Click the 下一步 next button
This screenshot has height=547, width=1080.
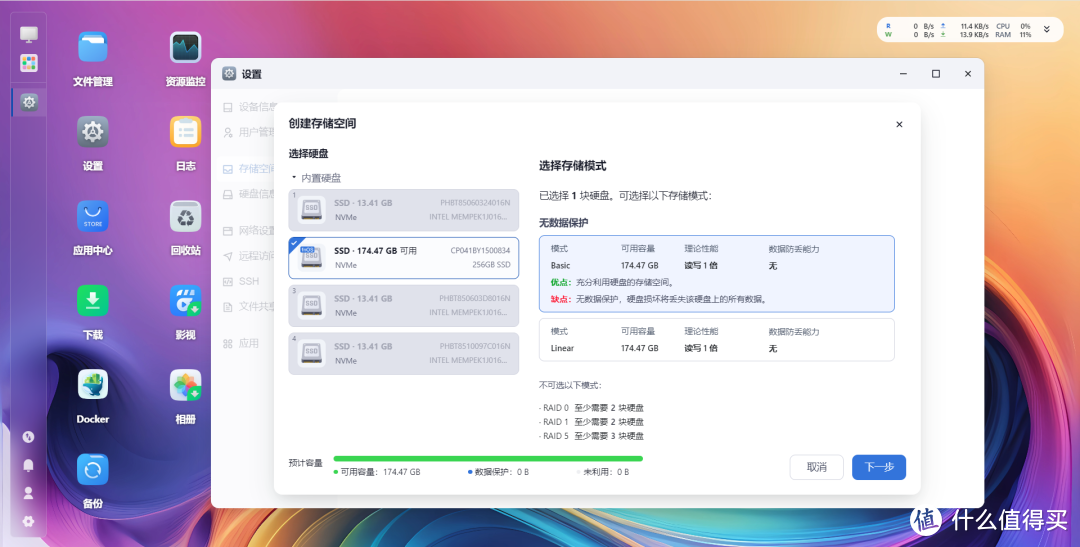pyautogui.click(x=879, y=467)
